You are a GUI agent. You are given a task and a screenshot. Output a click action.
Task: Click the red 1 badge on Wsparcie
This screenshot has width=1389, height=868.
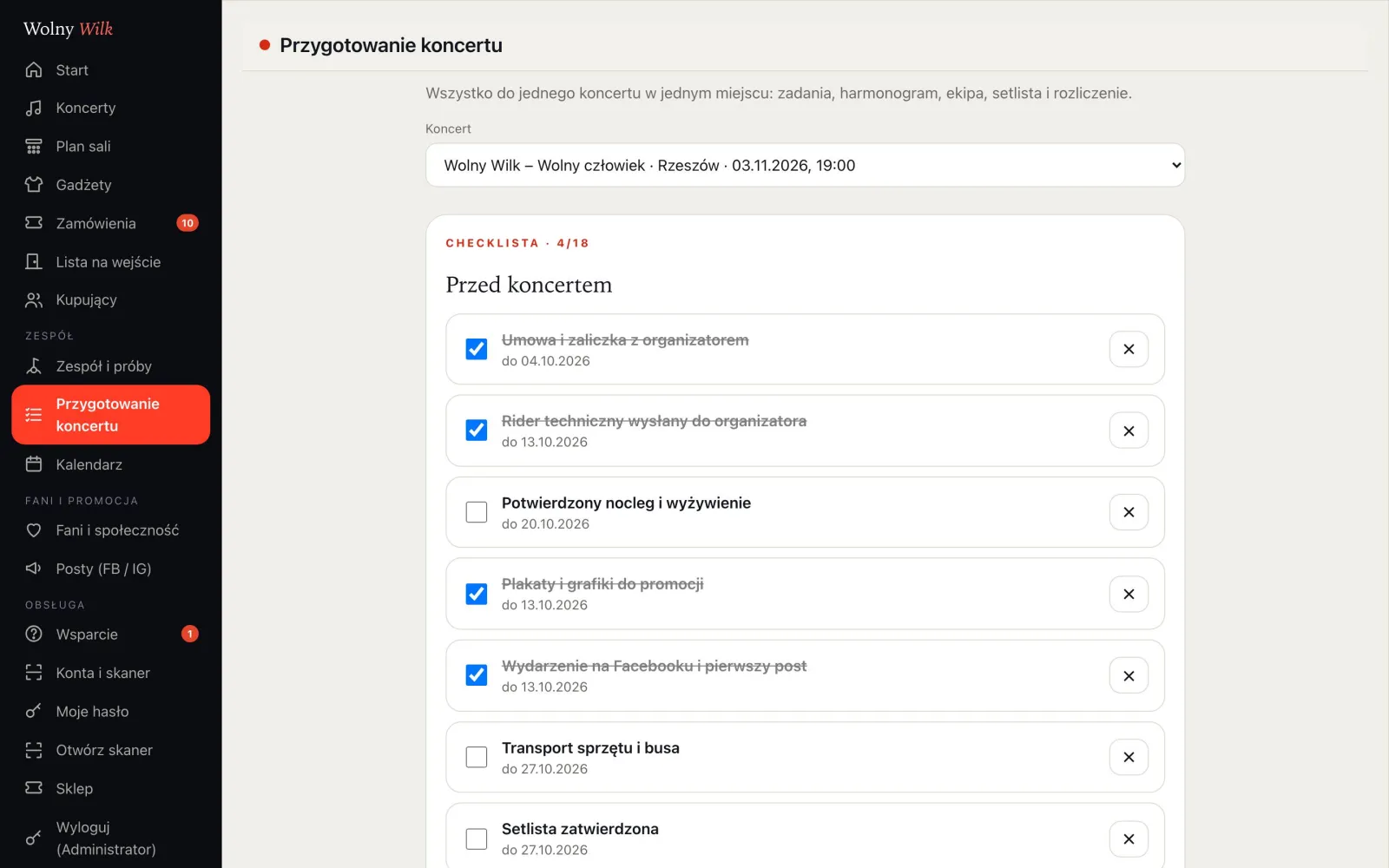pos(190,634)
